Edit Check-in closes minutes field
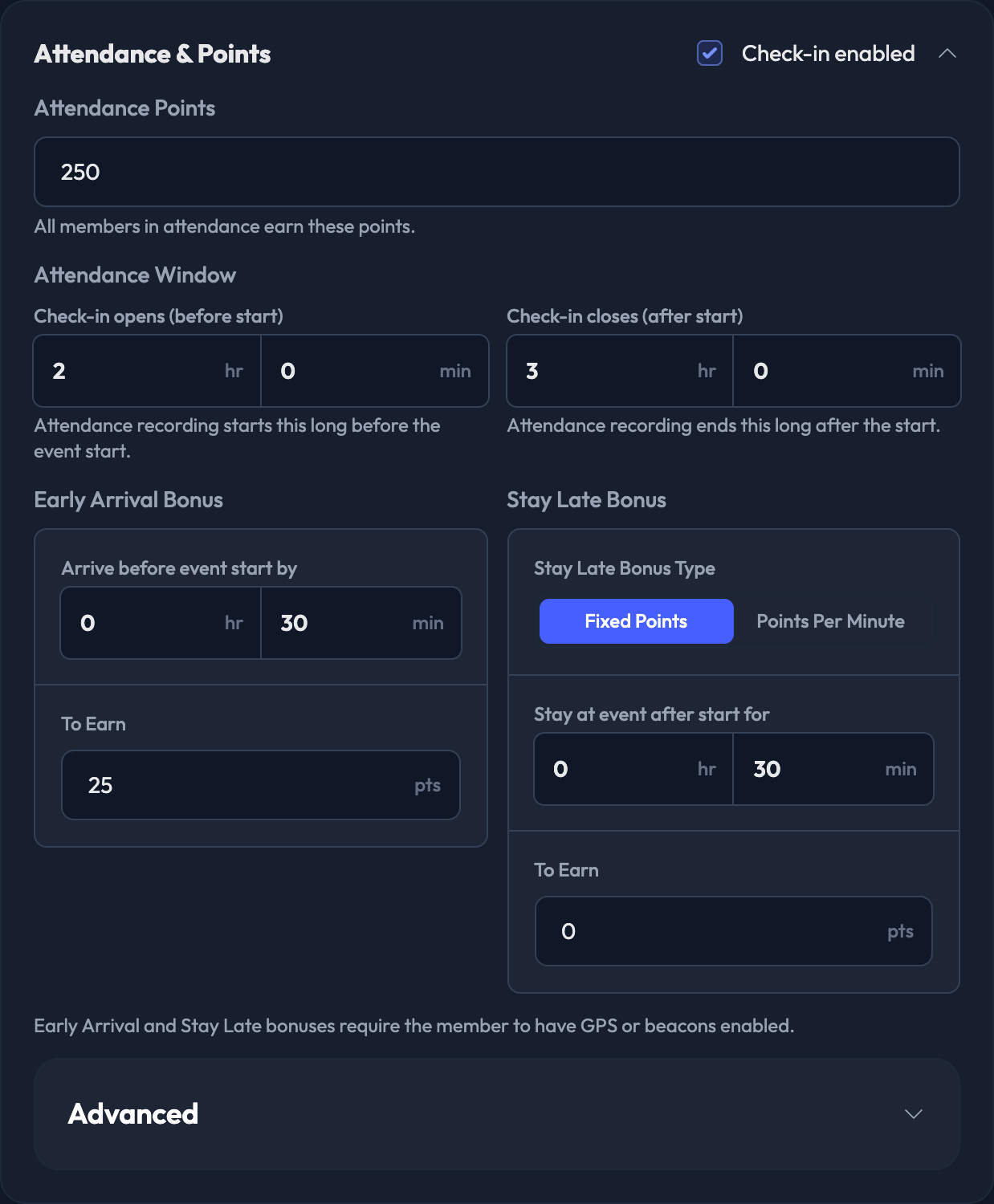 (x=847, y=371)
